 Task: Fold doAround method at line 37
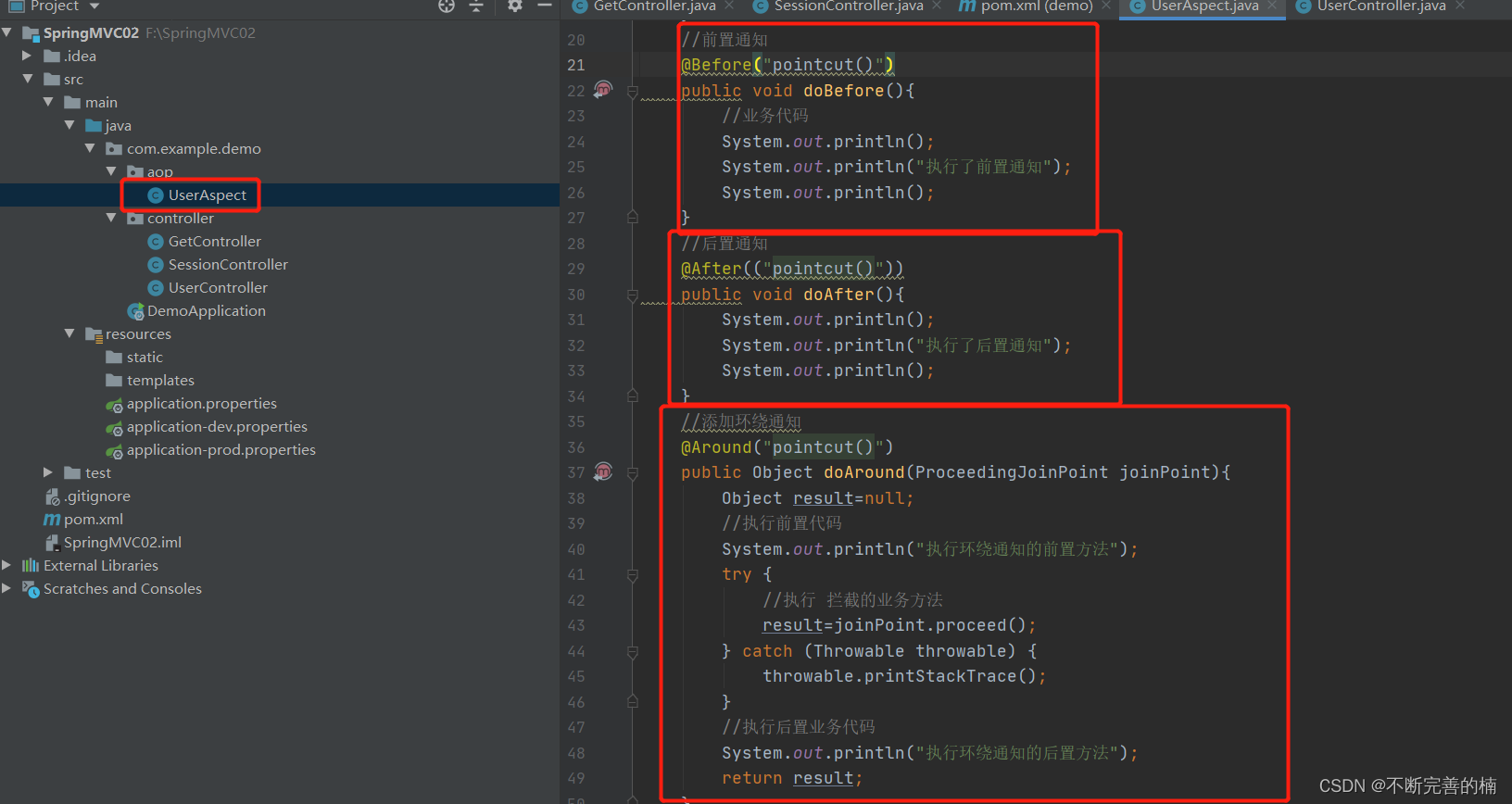(x=633, y=473)
